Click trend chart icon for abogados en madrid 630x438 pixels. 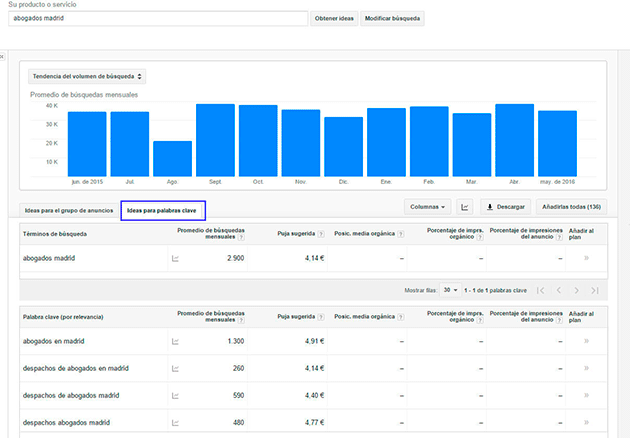(x=175, y=341)
